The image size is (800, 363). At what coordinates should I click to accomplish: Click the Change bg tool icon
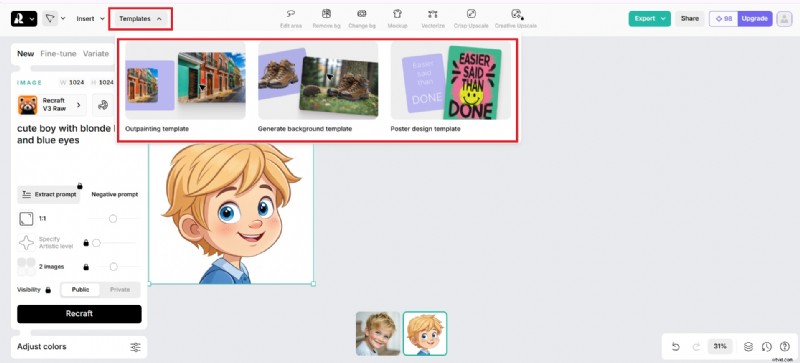tap(362, 14)
